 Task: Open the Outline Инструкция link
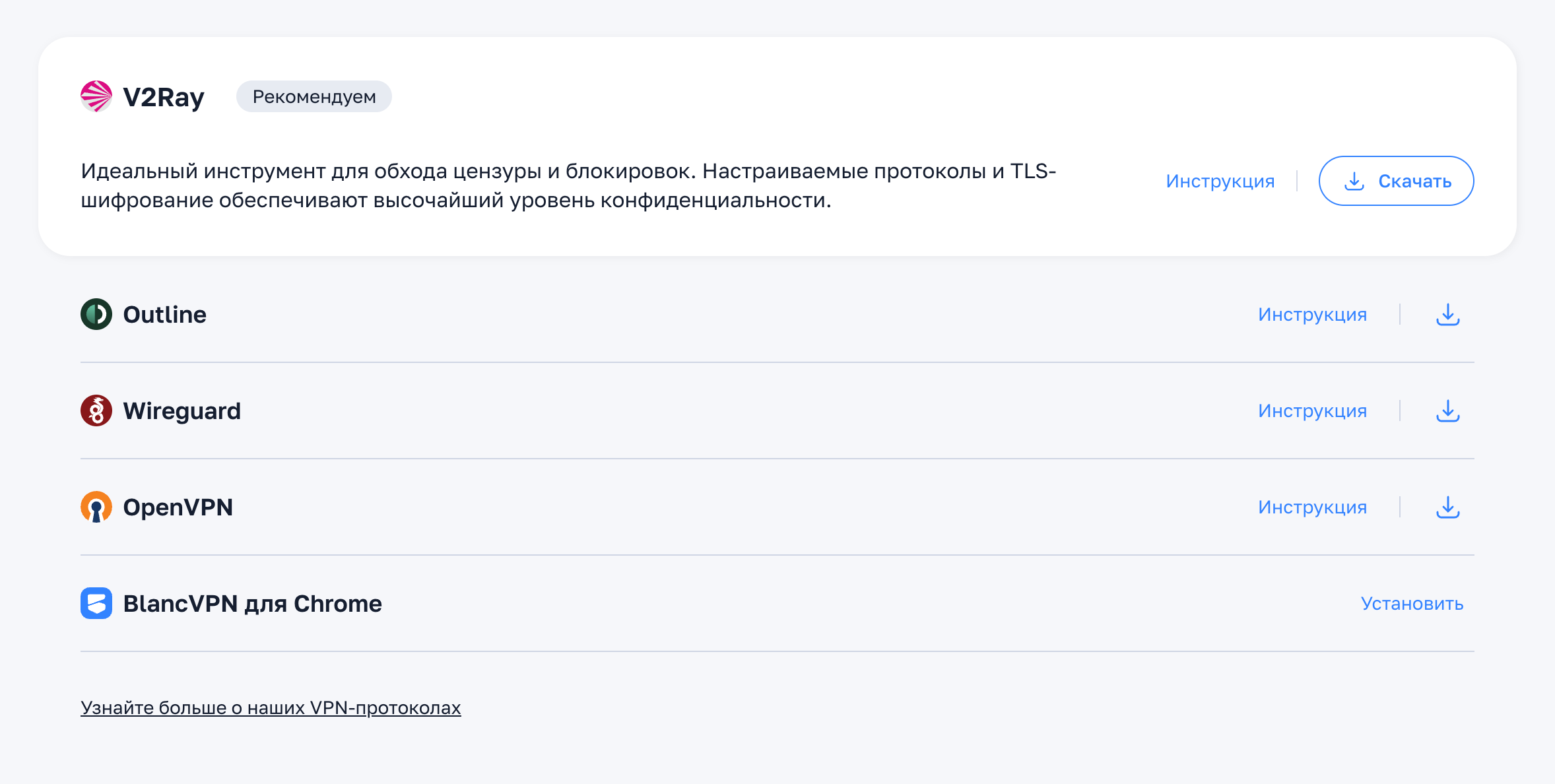tap(1313, 314)
